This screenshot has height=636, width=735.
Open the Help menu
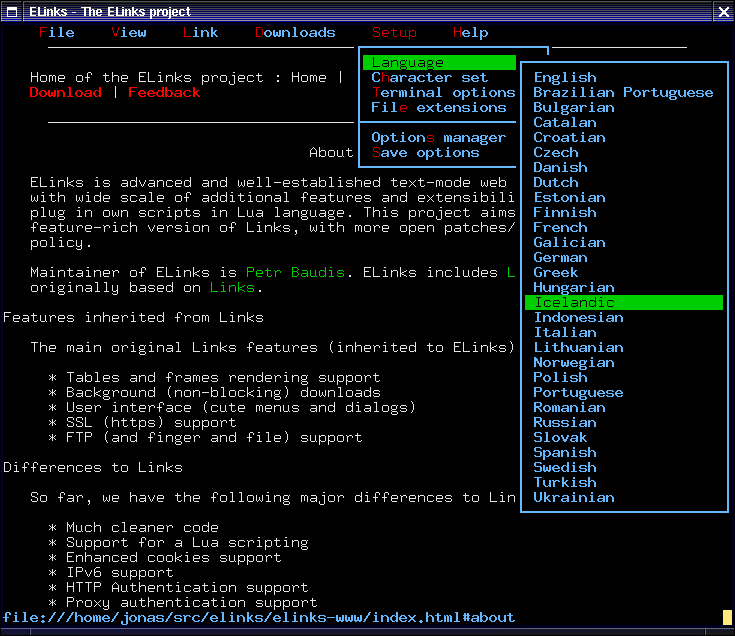471,32
